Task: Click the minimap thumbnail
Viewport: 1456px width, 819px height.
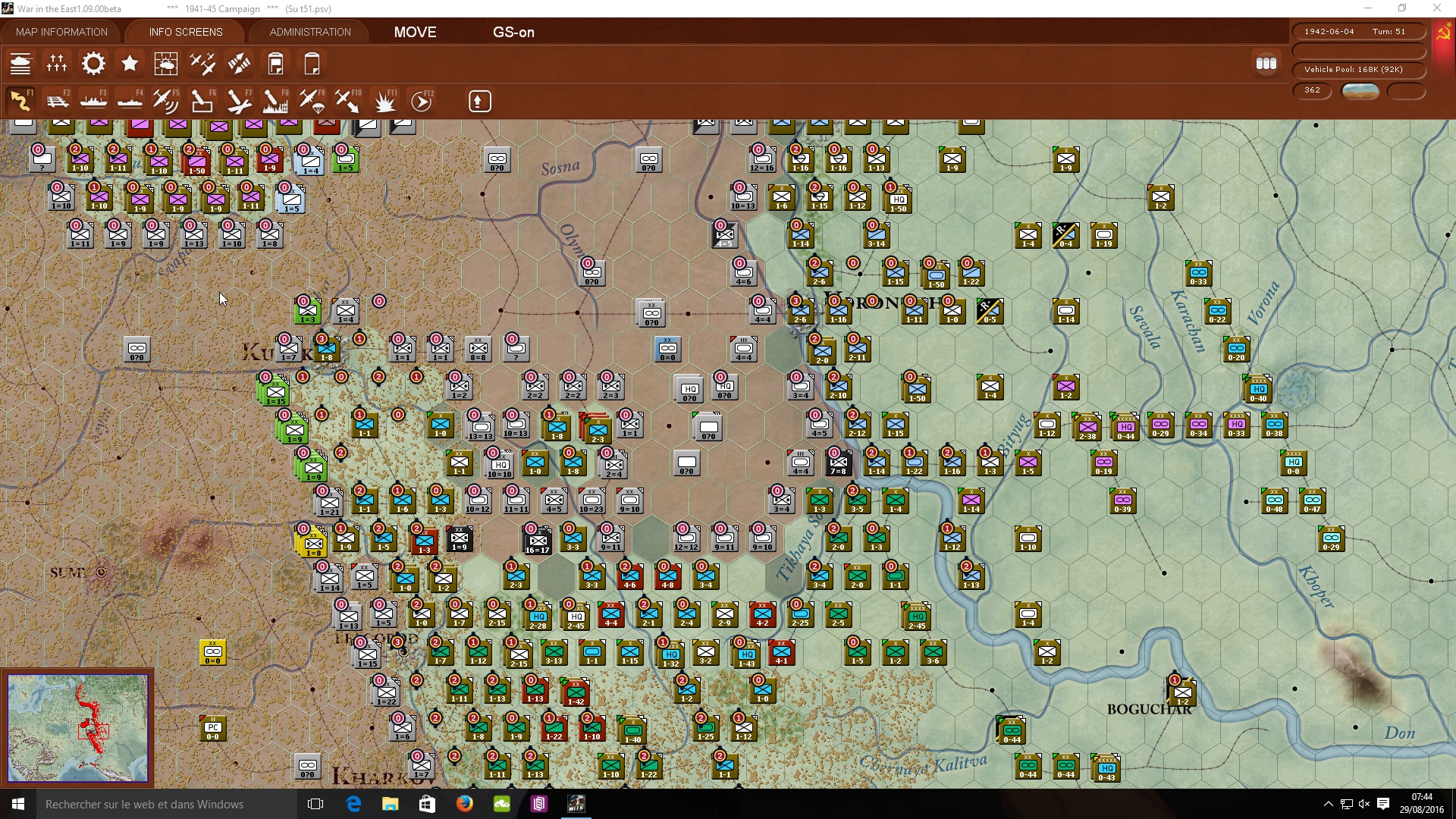Action: (77, 728)
